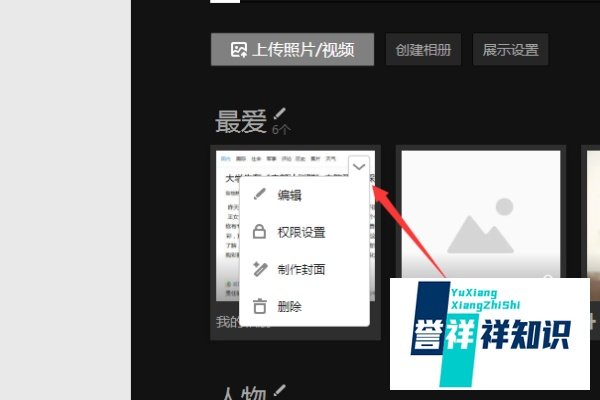The image size is (600, 400).
Task: Click the 人物 category heading
Action: coord(244,393)
